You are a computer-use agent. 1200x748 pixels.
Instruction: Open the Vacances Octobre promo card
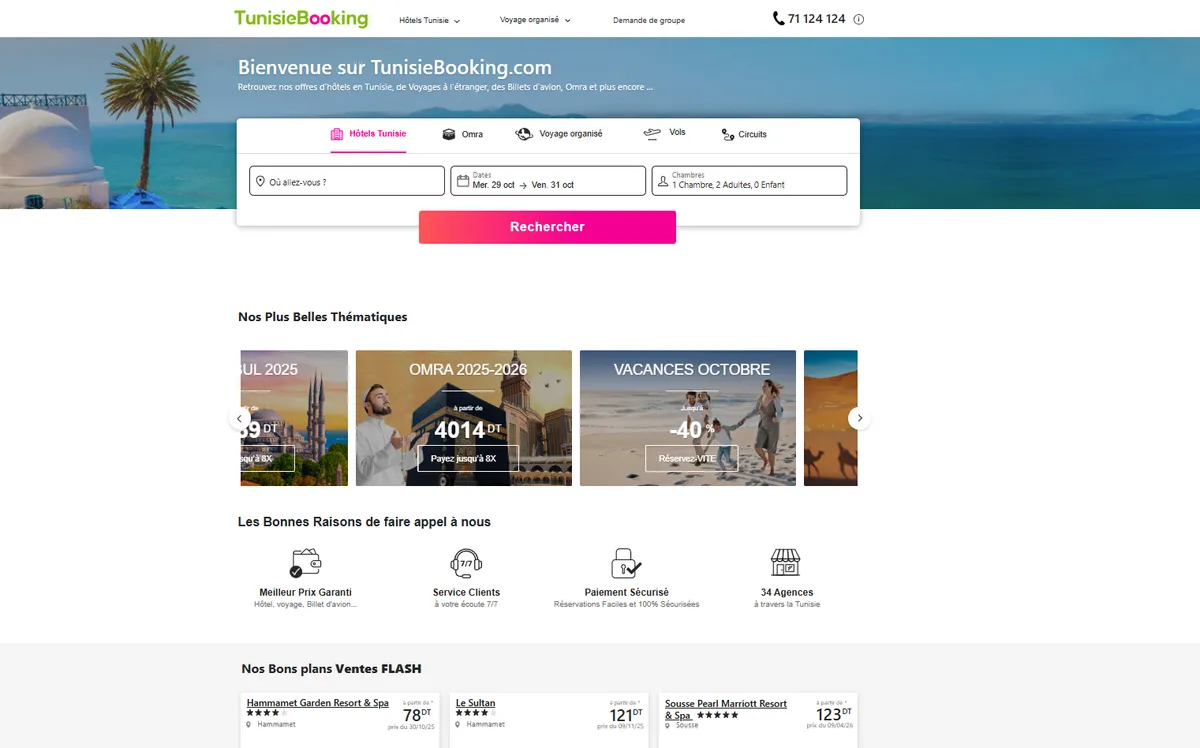coord(688,418)
